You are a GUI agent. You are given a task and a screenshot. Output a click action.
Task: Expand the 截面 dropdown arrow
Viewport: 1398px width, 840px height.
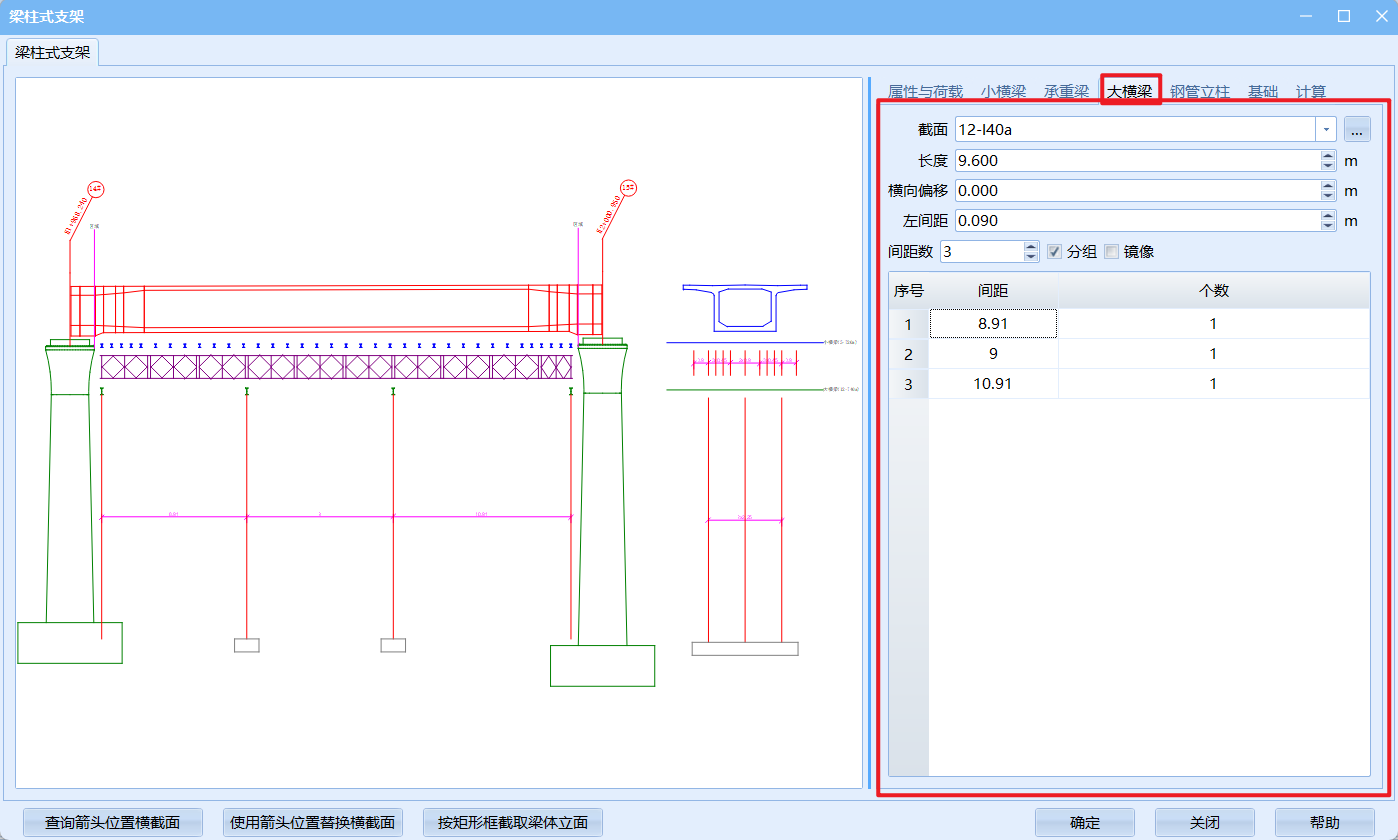[x=1326, y=129]
